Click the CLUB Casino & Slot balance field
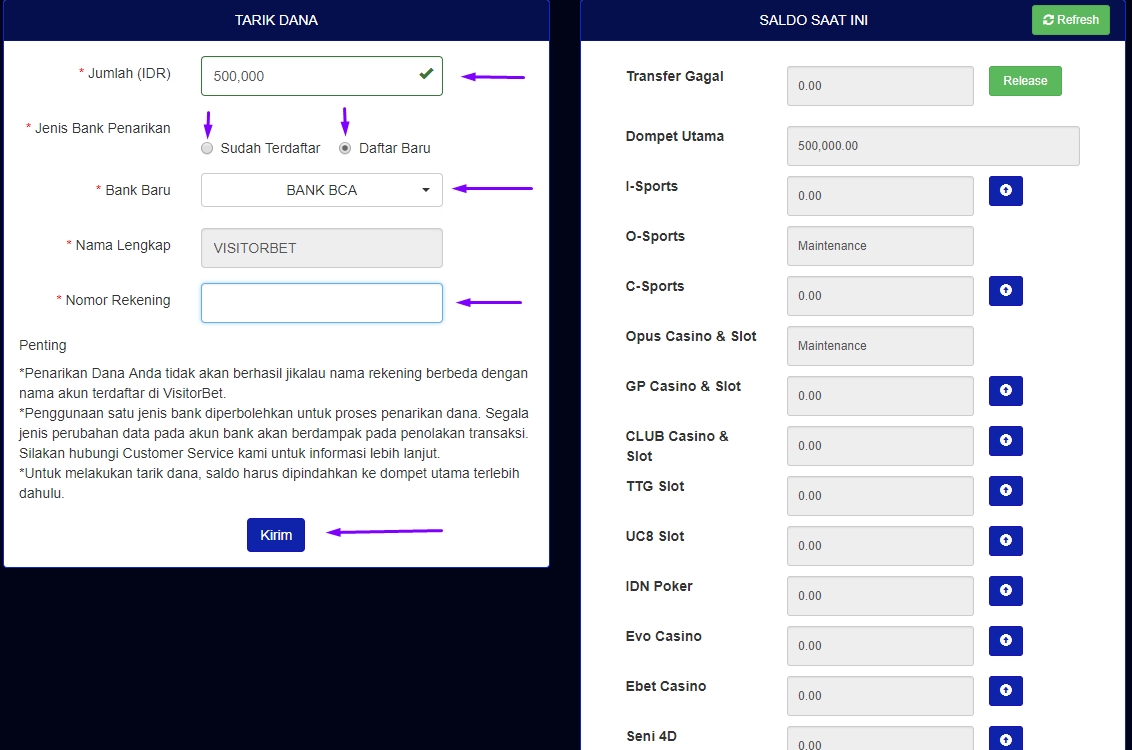Screen dimensions: 1132x750 pos(880,446)
